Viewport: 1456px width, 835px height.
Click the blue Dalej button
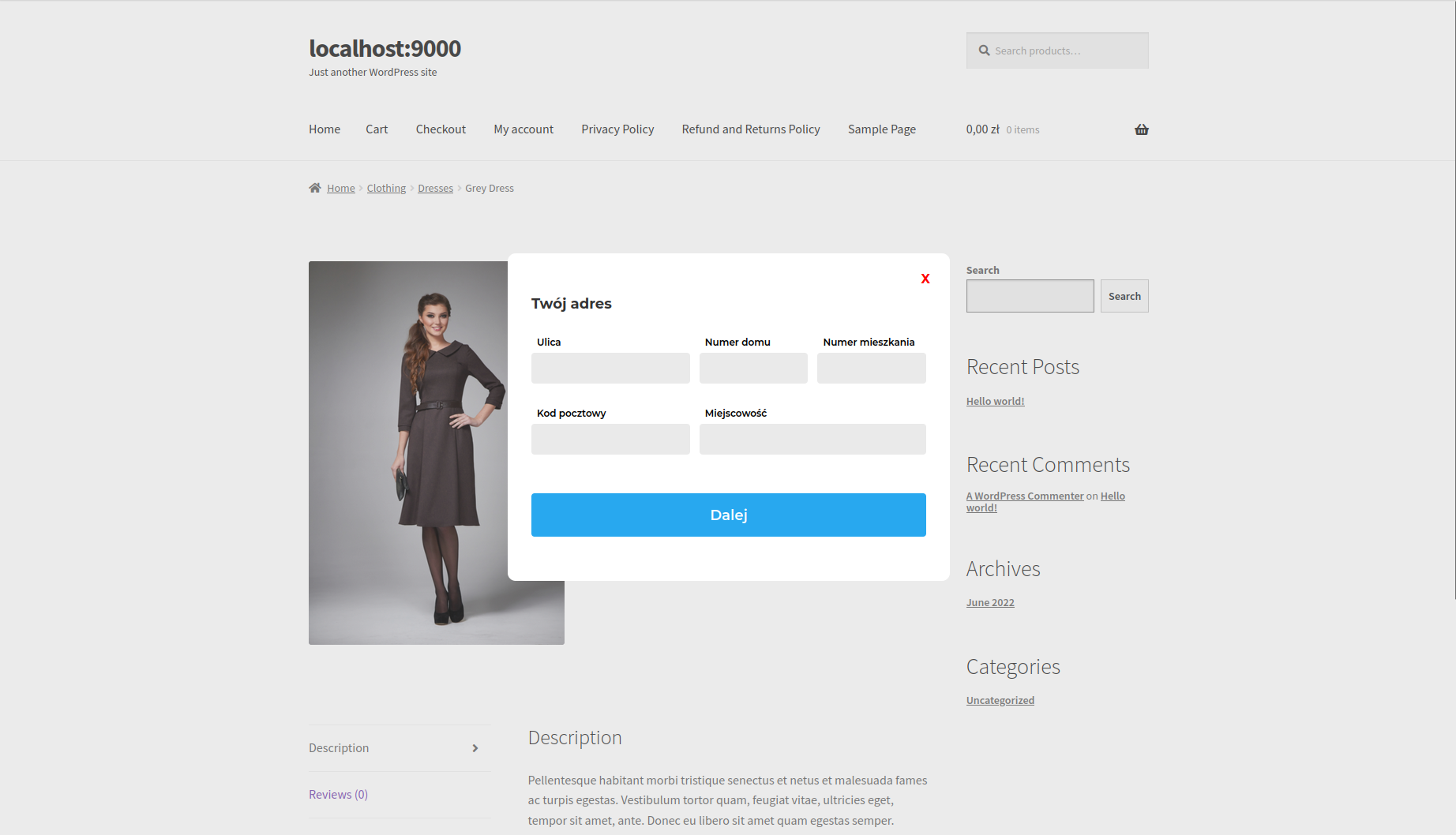pyautogui.click(x=729, y=515)
